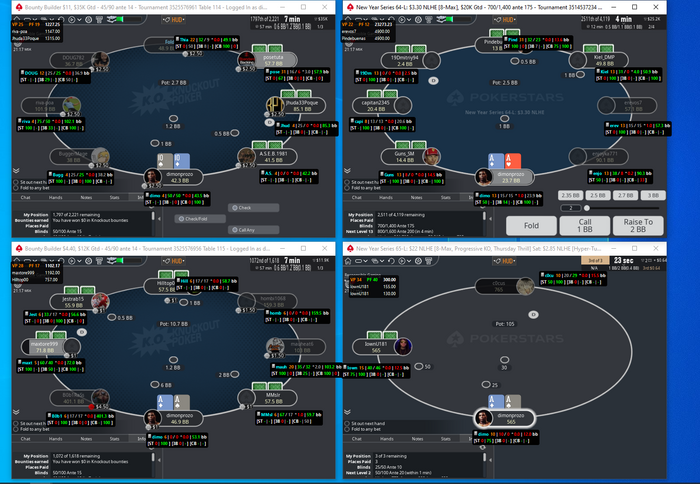This screenshot has height=484, width=700.
Task: Open replayer play icon in Bounty Builder $4.40 window
Action: [x=71, y=261]
